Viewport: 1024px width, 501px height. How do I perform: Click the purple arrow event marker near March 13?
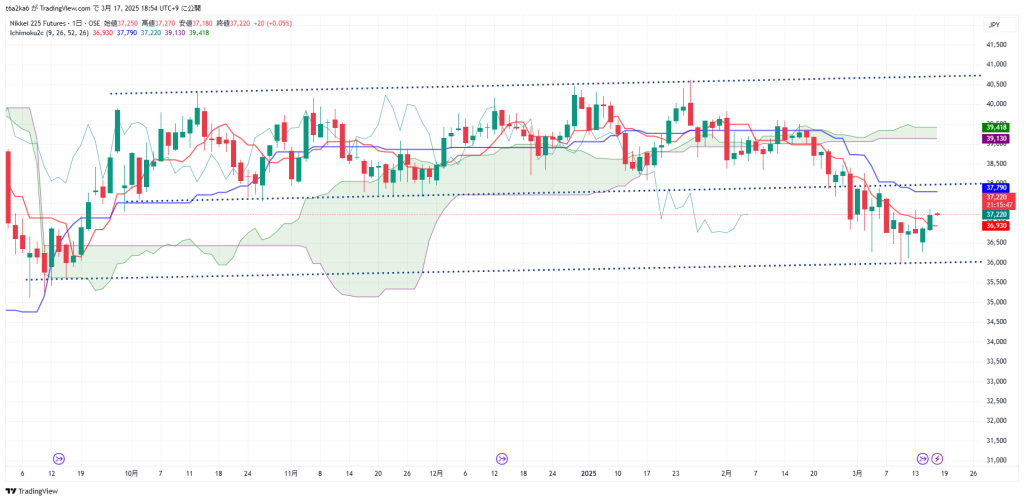pyautogui.click(x=922, y=458)
